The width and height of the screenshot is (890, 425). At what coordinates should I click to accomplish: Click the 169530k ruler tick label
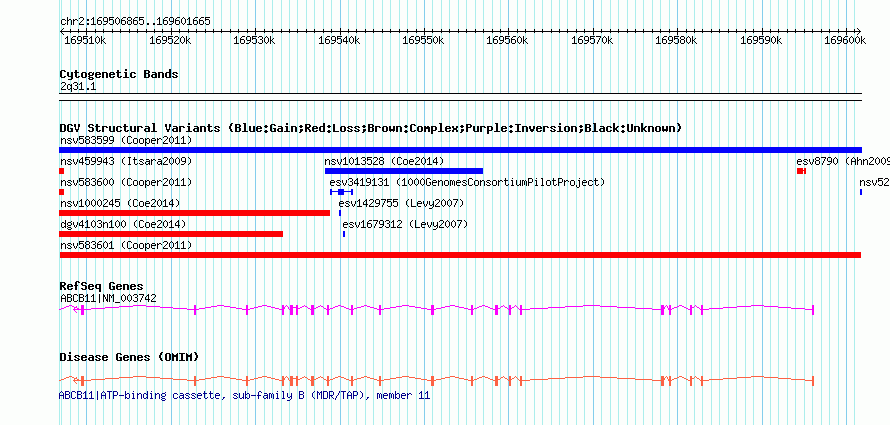coord(255,40)
